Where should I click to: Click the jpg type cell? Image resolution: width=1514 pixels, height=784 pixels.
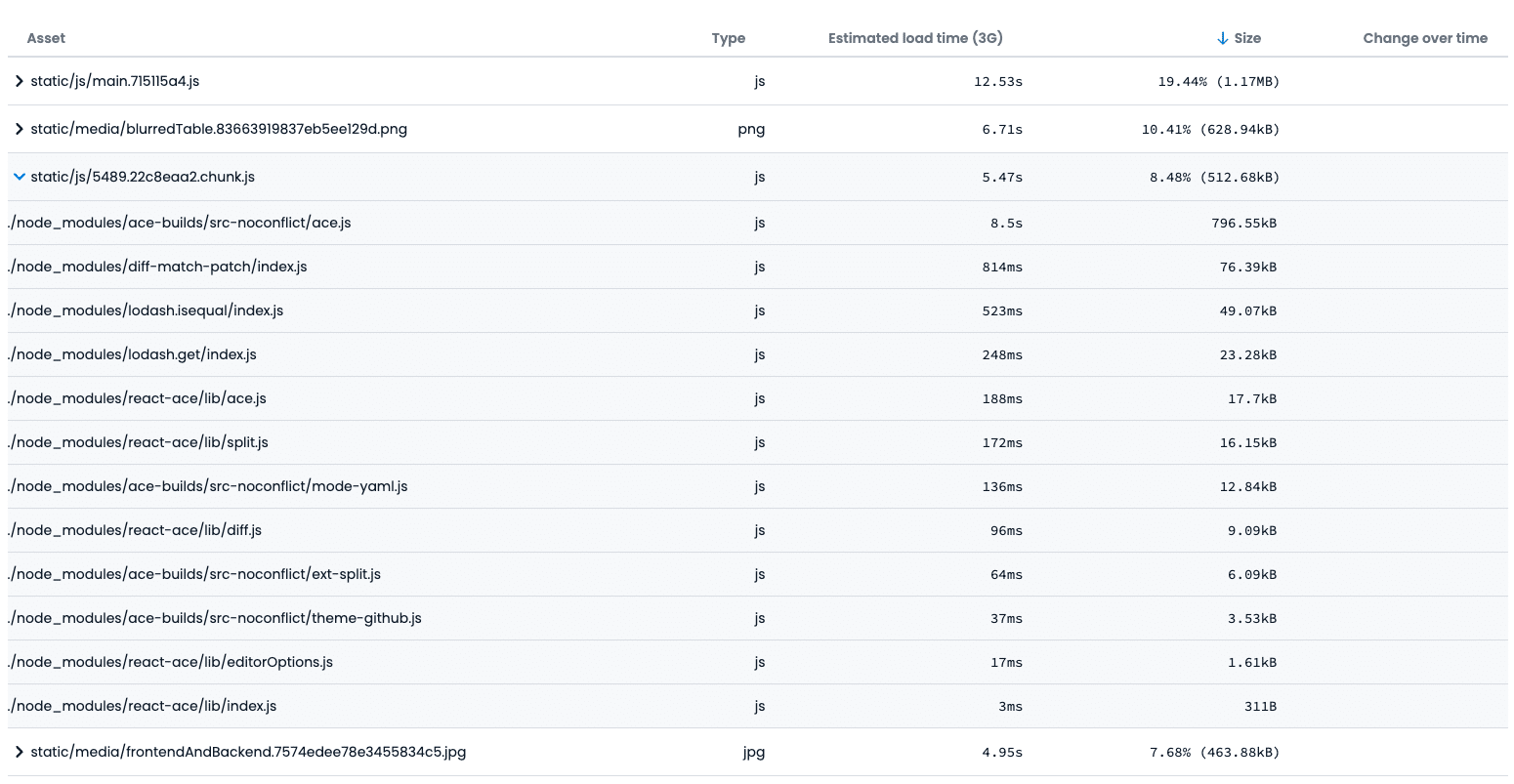pos(753,752)
